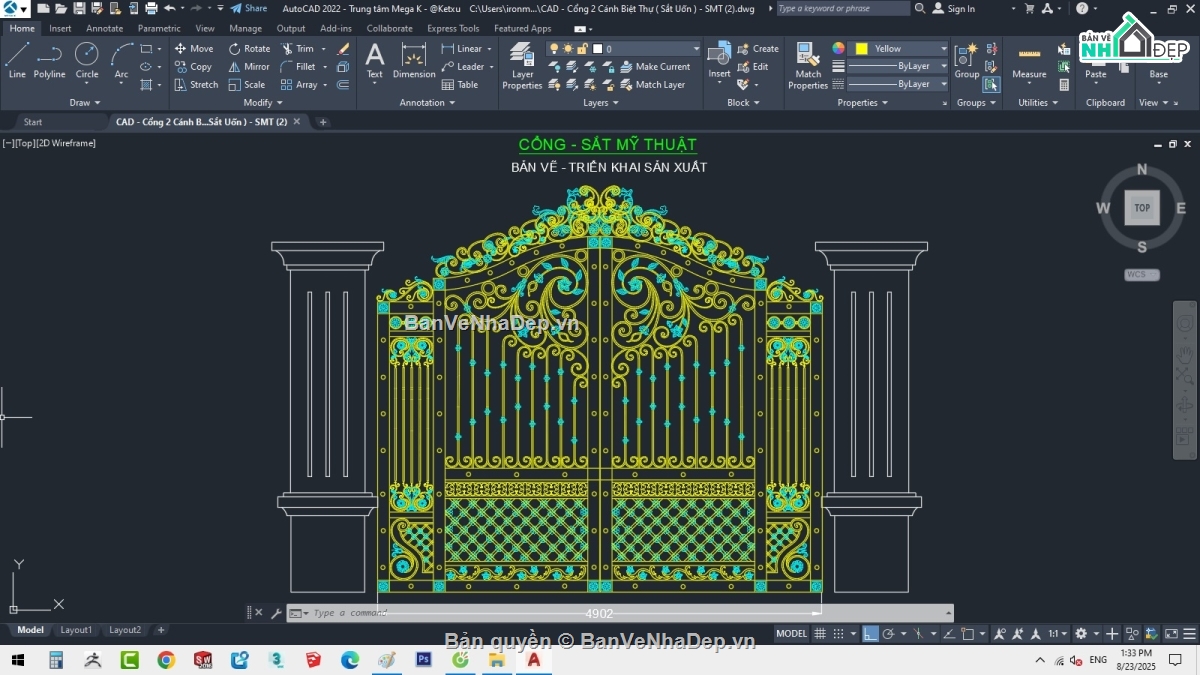Click the Measure tool in Utilities
Screen dimensions: 1200x675
click(x=1029, y=62)
